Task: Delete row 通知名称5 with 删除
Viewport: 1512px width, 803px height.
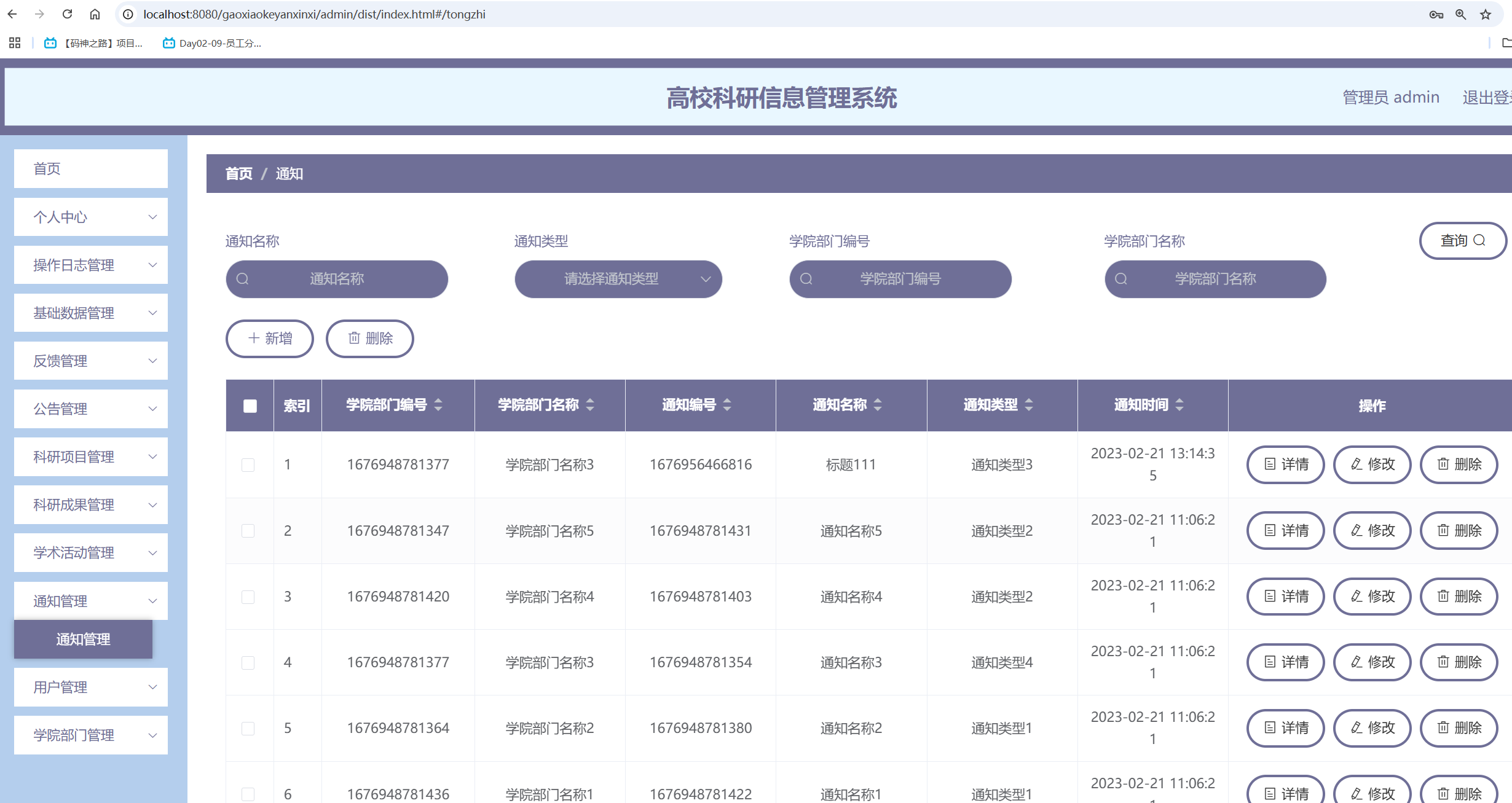Action: pos(1459,530)
